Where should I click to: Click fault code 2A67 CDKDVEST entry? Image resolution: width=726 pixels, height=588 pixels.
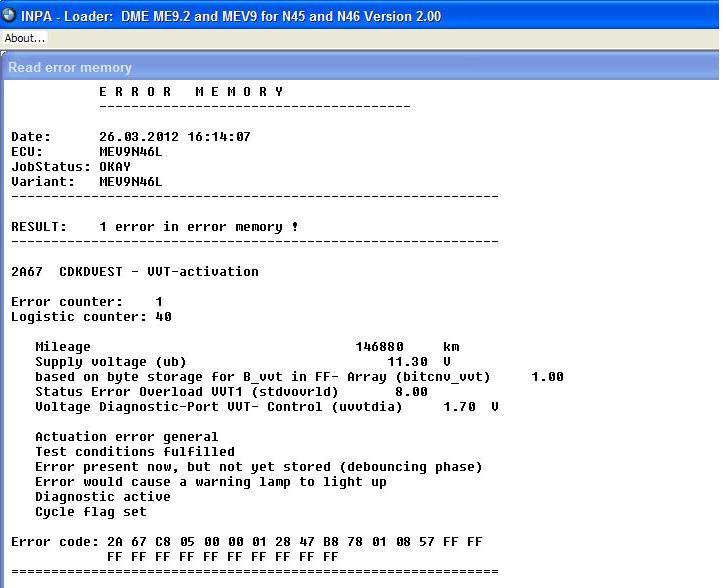(x=134, y=272)
